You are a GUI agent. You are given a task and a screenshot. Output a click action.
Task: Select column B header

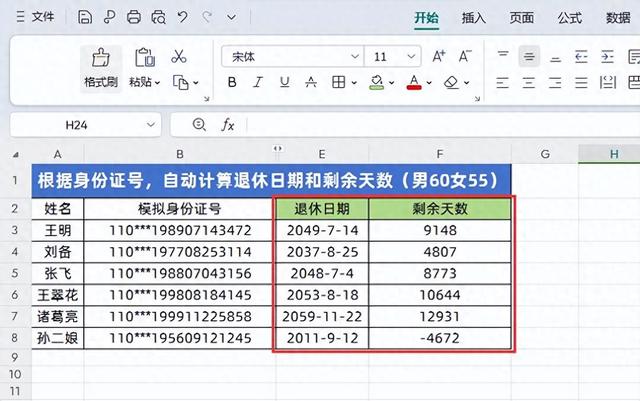pos(180,154)
